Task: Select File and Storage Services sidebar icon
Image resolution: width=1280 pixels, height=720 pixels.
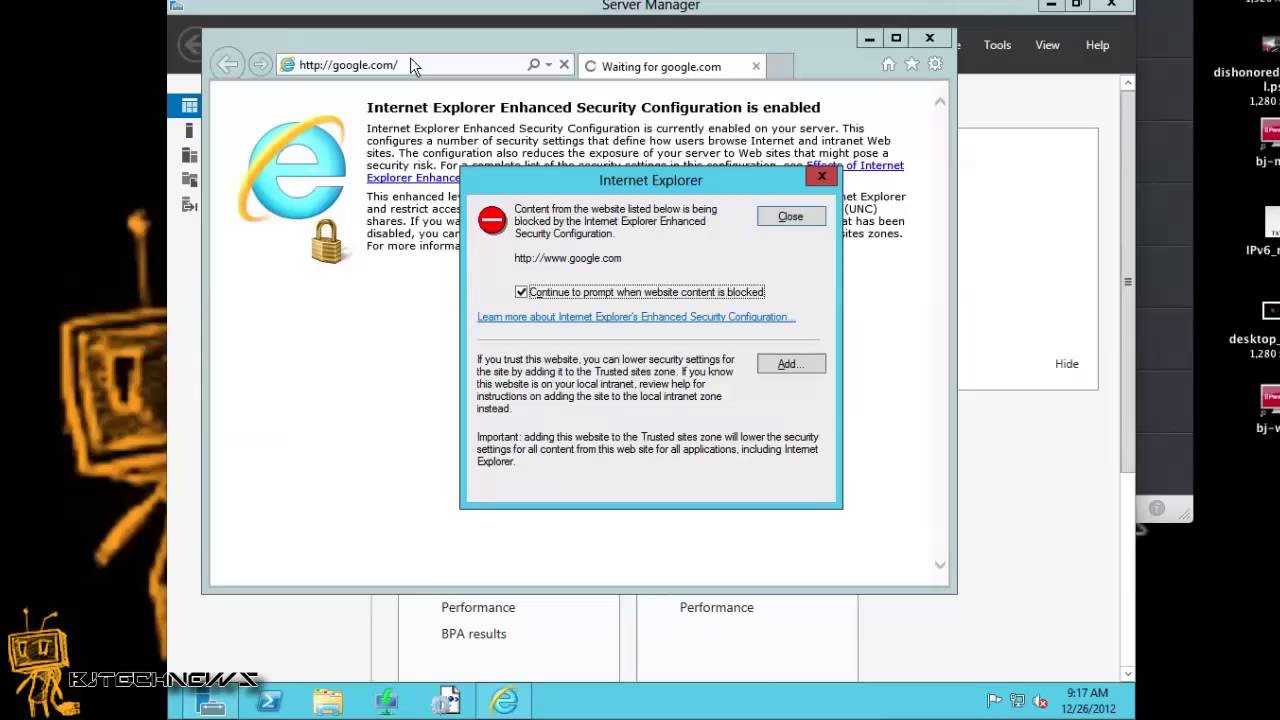Action: 189,180
